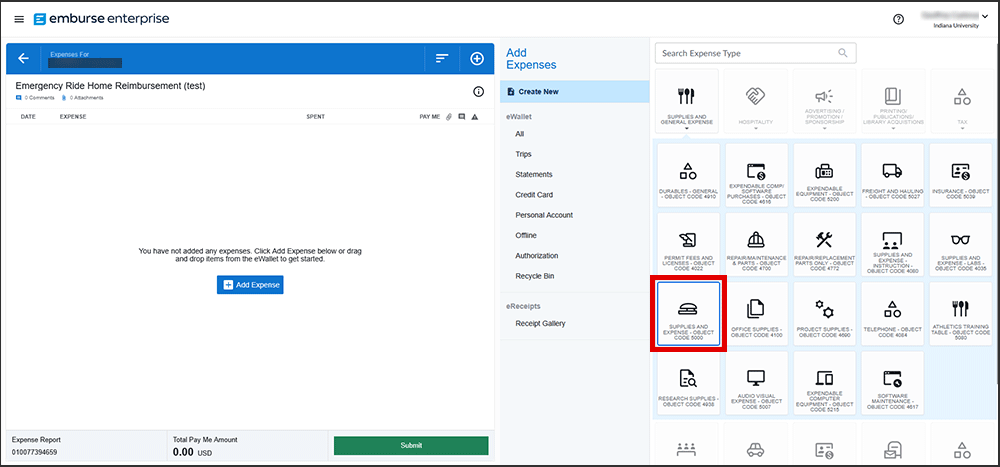This screenshot has width=1000, height=467.
Task: Expand the Hospitality expense category
Action: pyautogui.click(x=756, y=105)
